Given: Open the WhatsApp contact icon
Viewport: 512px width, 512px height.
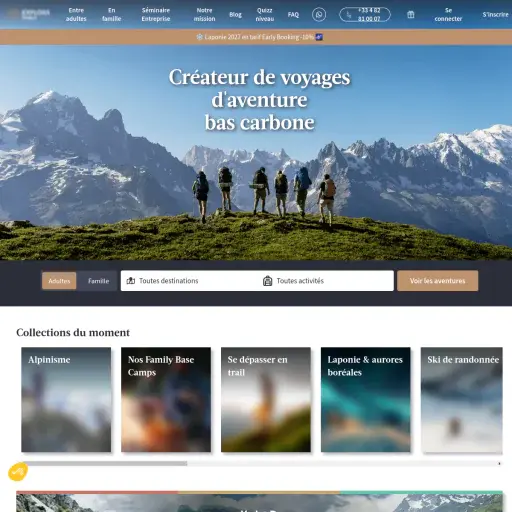Looking at the screenshot, I should pos(319,15).
